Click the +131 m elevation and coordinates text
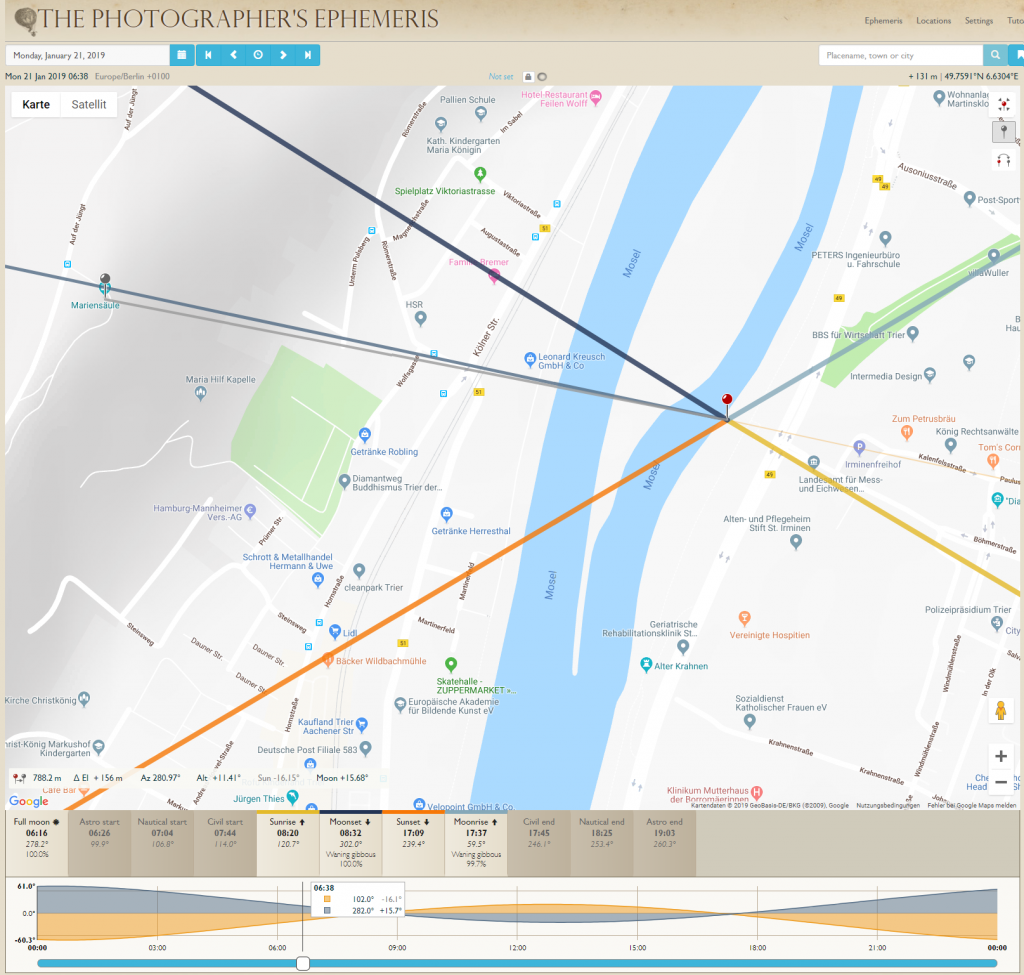1024x975 pixels. pyautogui.click(x=963, y=76)
